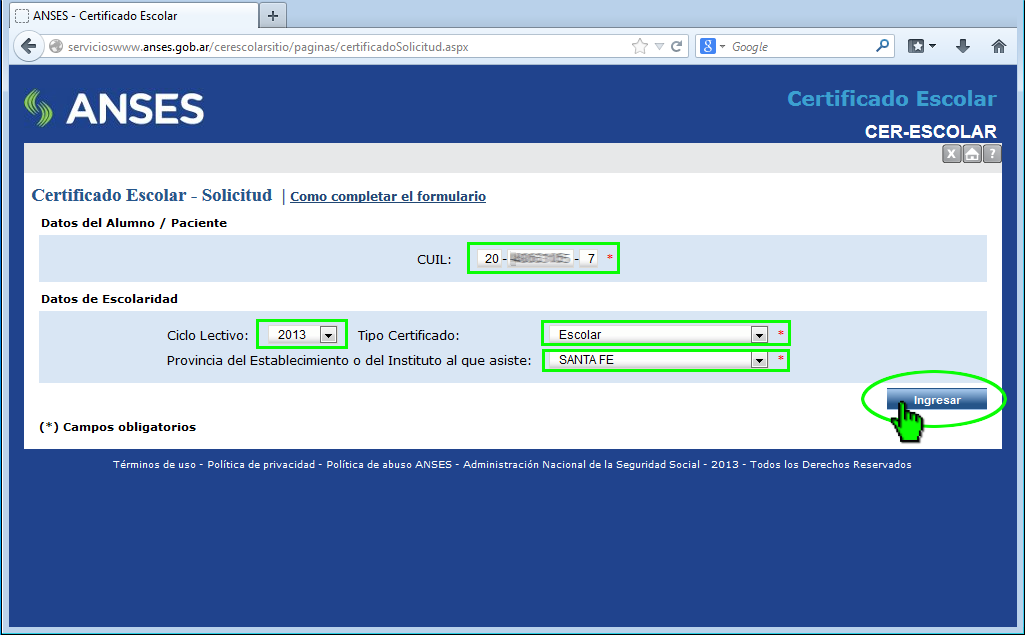Click the blurred CUIL middle number field
Image resolution: width=1025 pixels, height=635 pixels.
click(540, 258)
